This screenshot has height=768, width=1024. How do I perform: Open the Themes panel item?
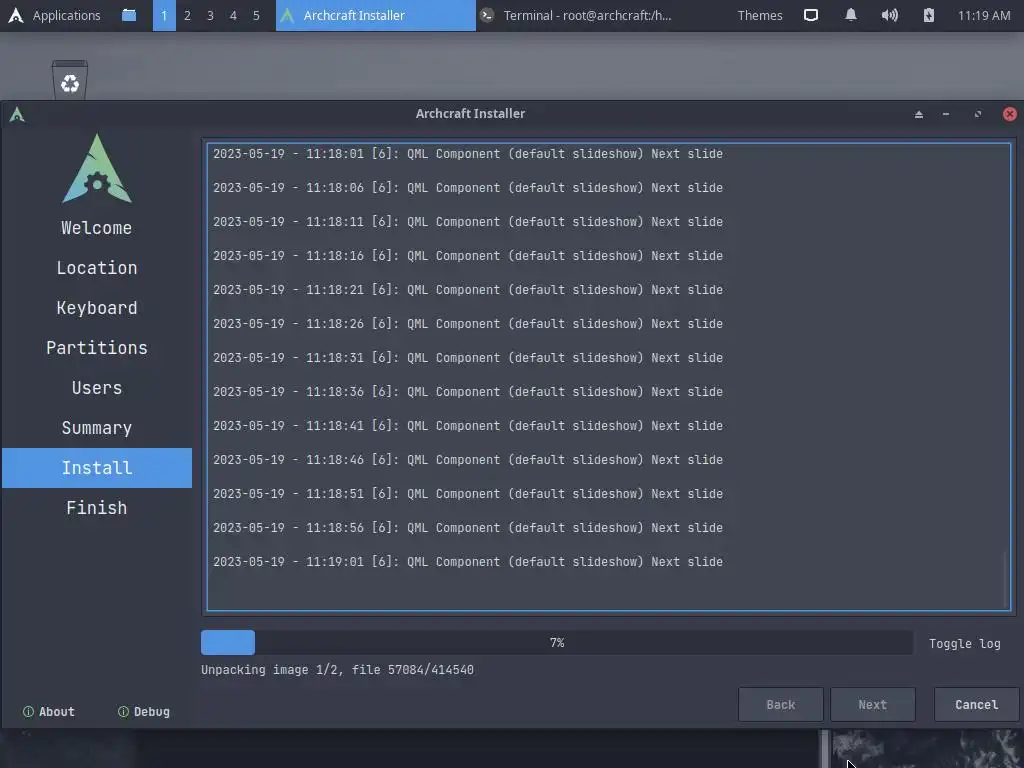760,15
